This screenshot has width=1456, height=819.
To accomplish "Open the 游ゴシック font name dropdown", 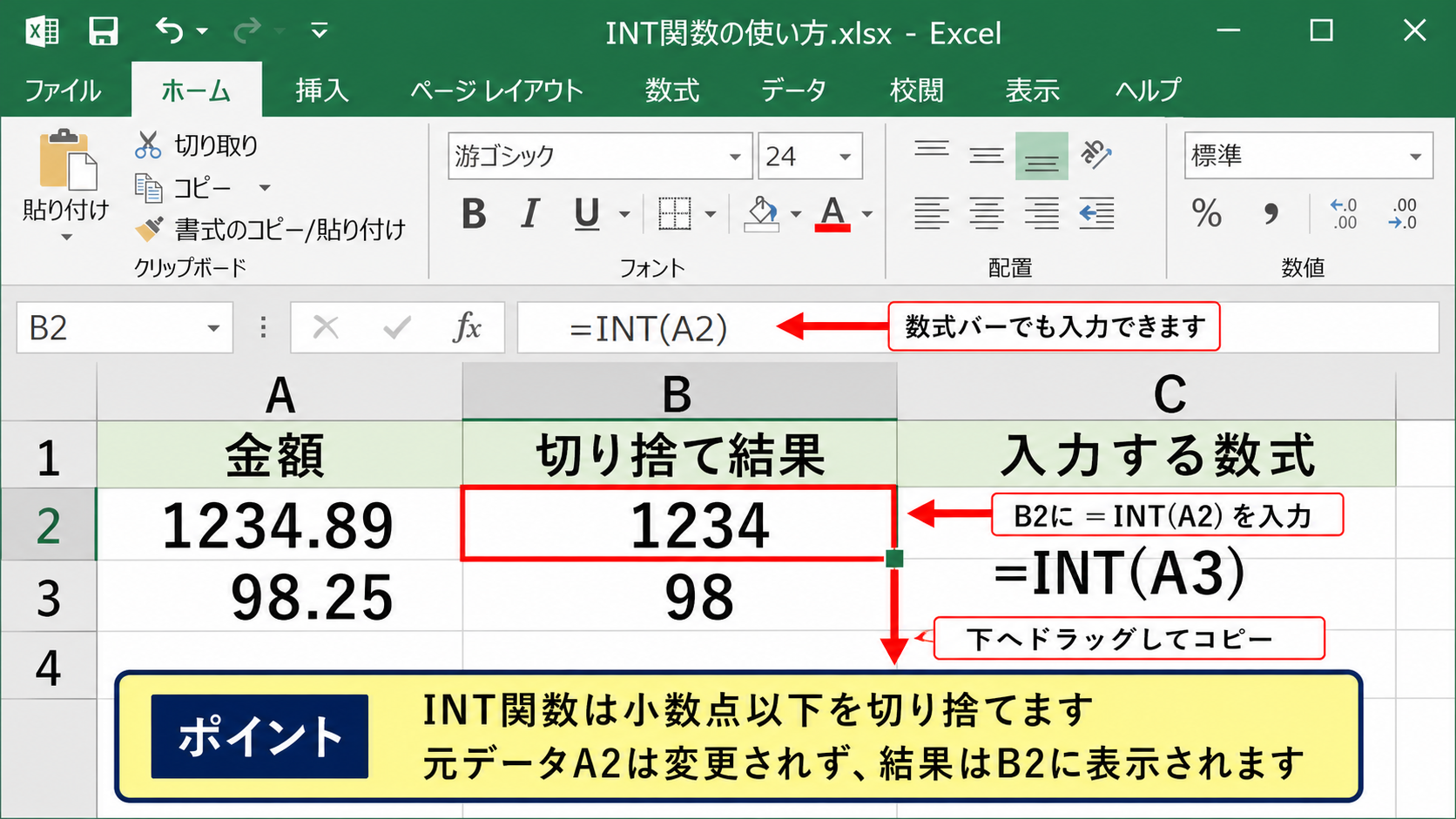I will (x=735, y=157).
